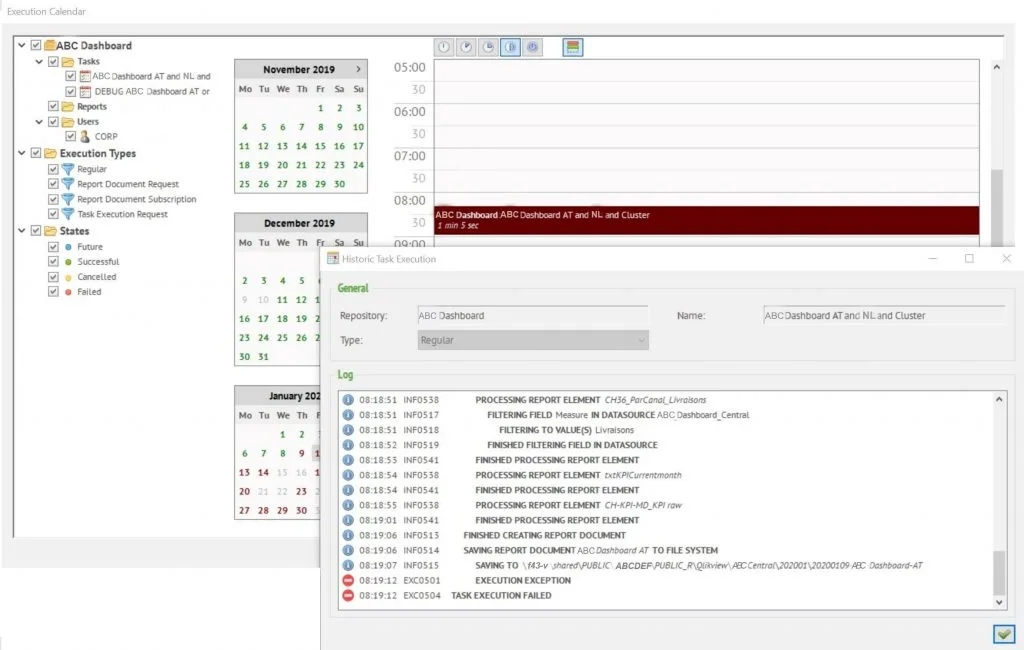
Task: Click the DEBUG ABC Dashboard task icon
Action: [x=85, y=91]
